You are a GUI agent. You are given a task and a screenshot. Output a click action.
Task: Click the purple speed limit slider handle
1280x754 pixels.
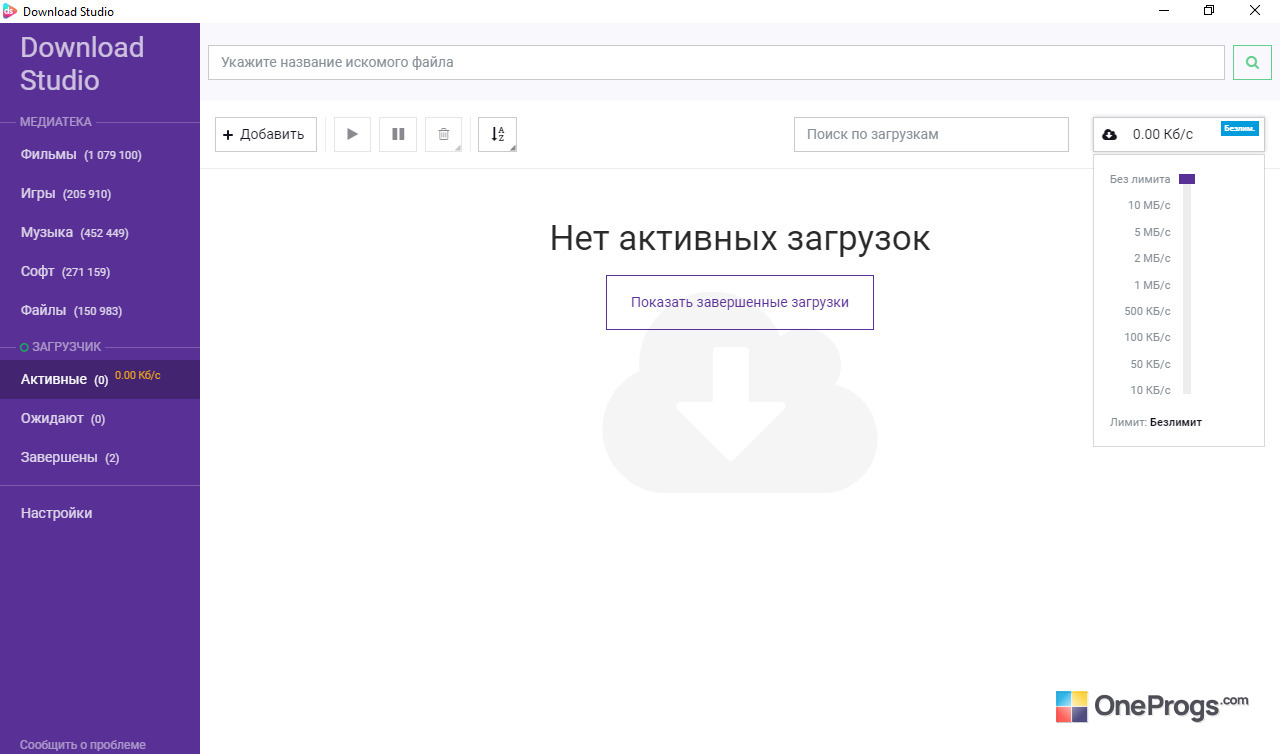pos(1187,179)
